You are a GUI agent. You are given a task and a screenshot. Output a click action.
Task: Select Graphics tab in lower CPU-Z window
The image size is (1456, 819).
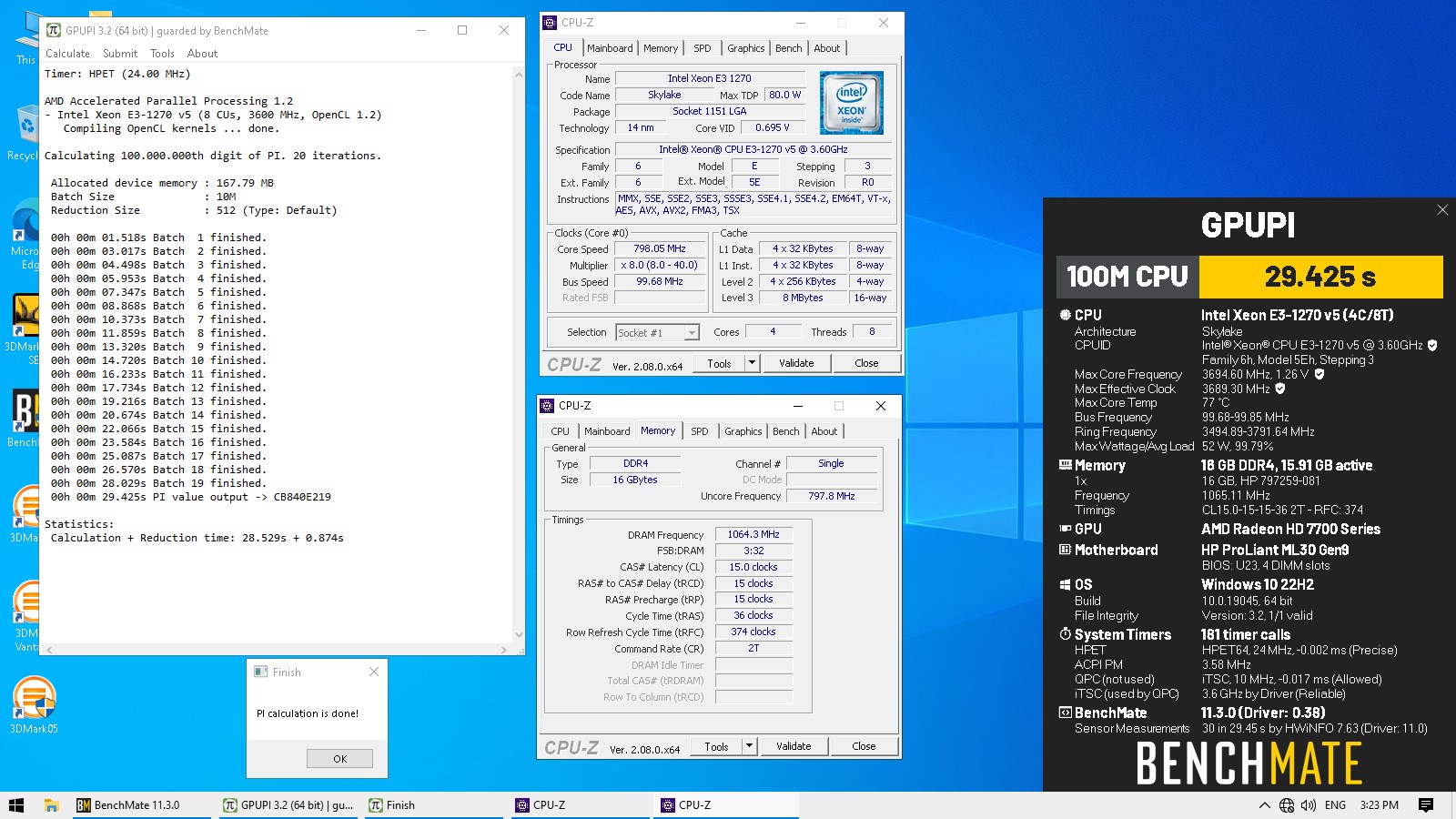pos(743,431)
